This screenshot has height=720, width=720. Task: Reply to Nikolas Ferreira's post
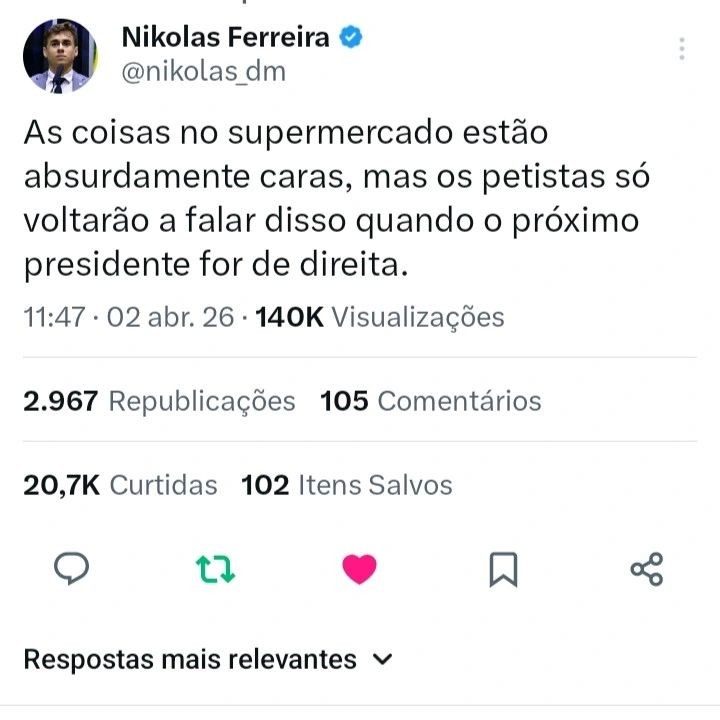coord(71,569)
